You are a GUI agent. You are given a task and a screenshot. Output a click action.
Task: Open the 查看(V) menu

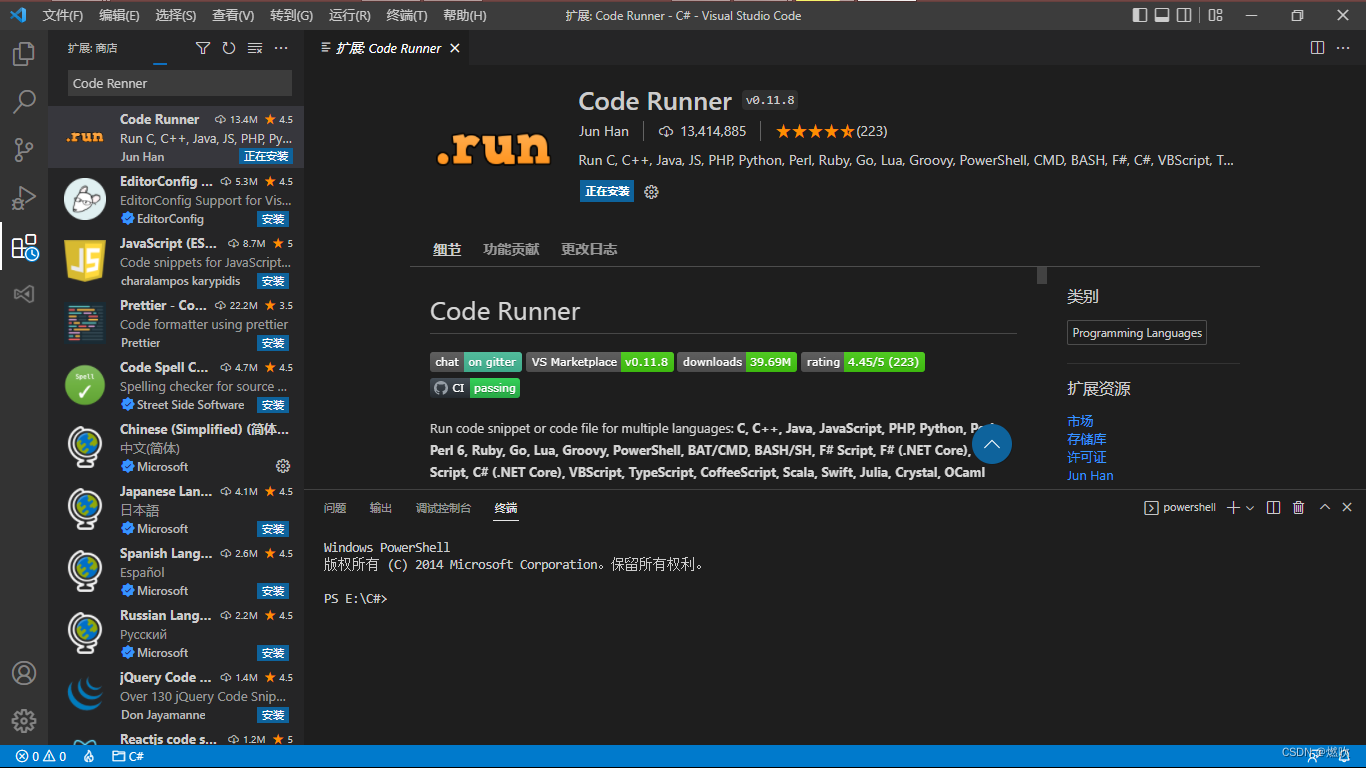pyautogui.click(x=233, y=15)
